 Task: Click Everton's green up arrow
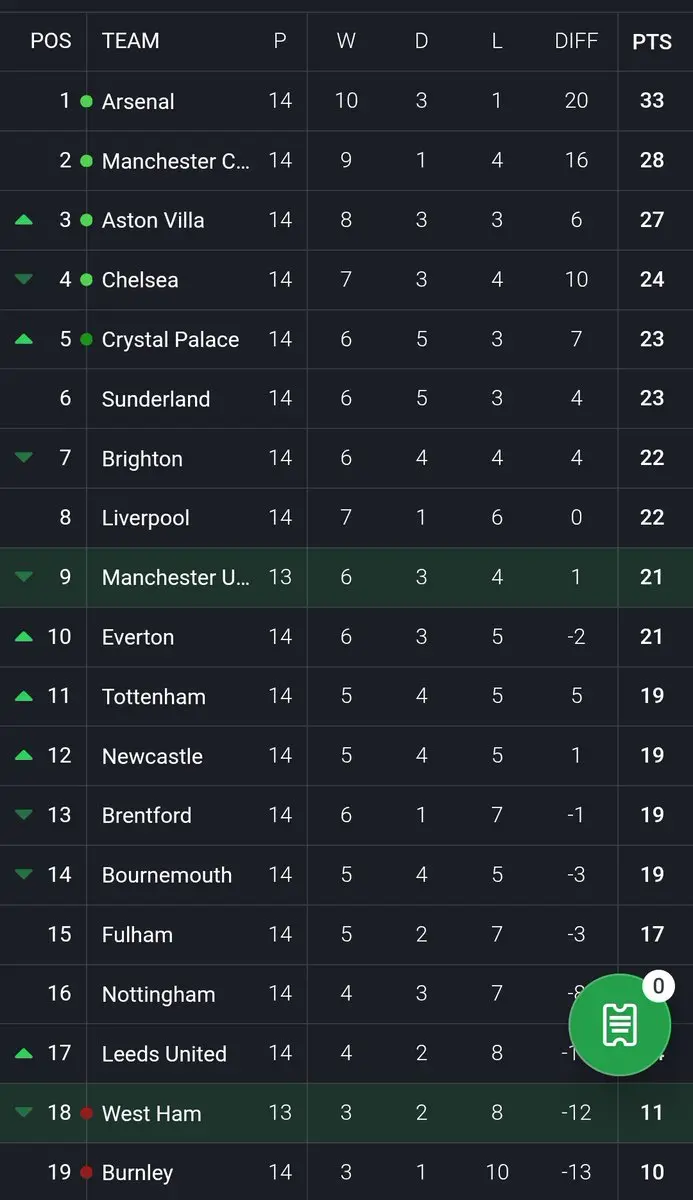coord(24,637)
